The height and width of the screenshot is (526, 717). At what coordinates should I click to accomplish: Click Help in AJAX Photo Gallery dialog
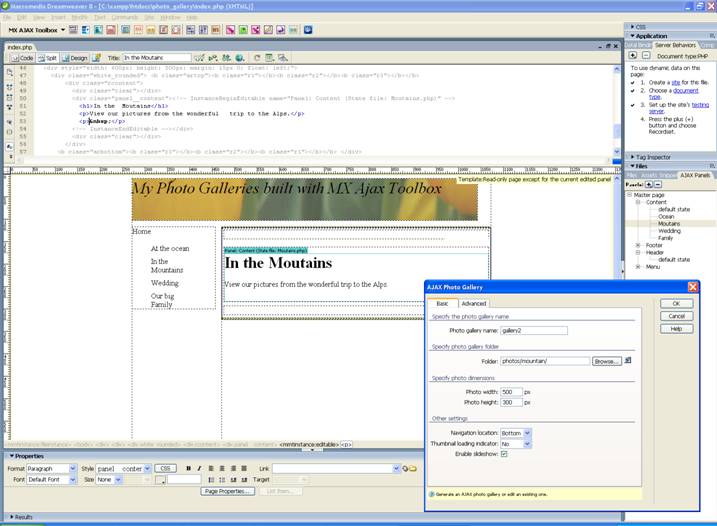click(x=676, y=328)
